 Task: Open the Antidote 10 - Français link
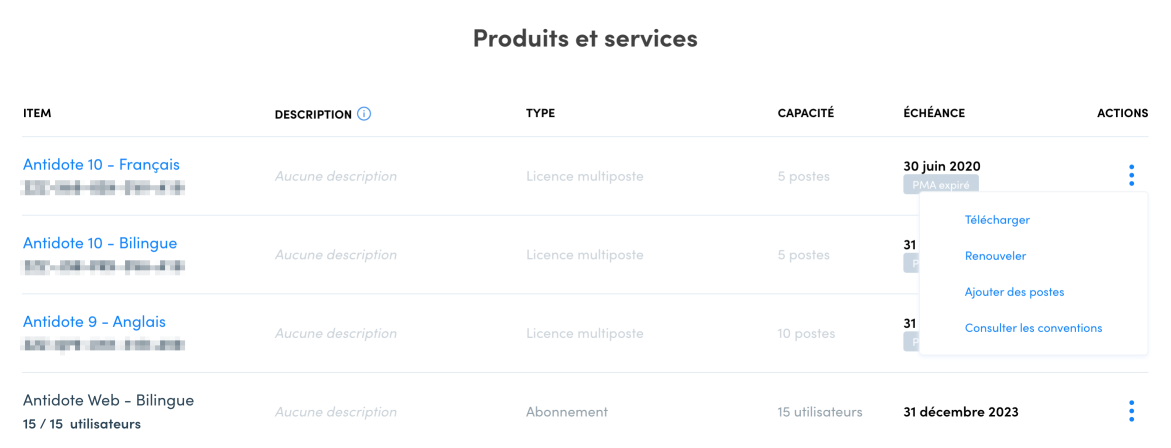click(x=102, y=164)
